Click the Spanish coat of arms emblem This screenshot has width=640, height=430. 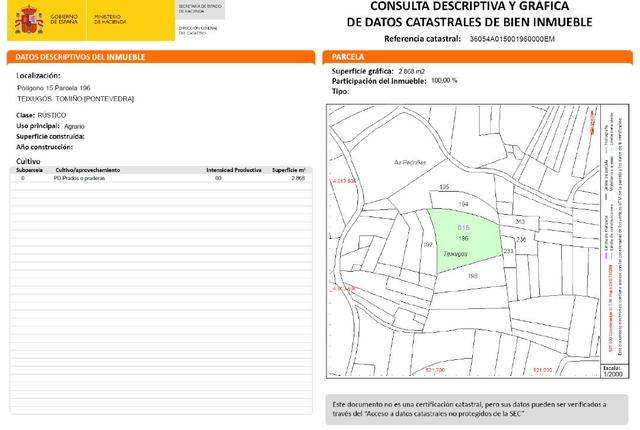(26, 19)
